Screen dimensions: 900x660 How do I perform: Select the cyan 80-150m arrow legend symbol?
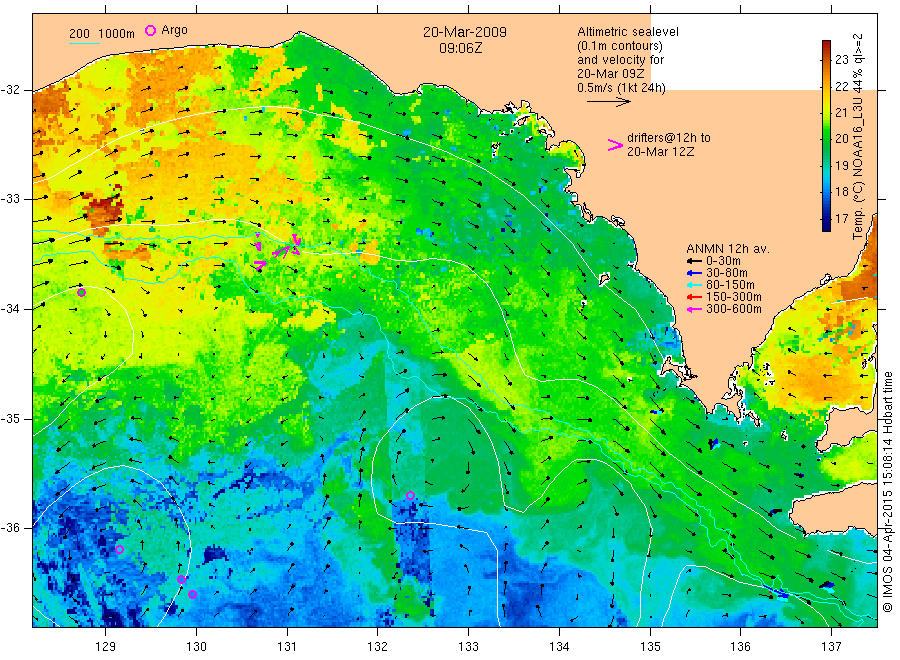695,285
